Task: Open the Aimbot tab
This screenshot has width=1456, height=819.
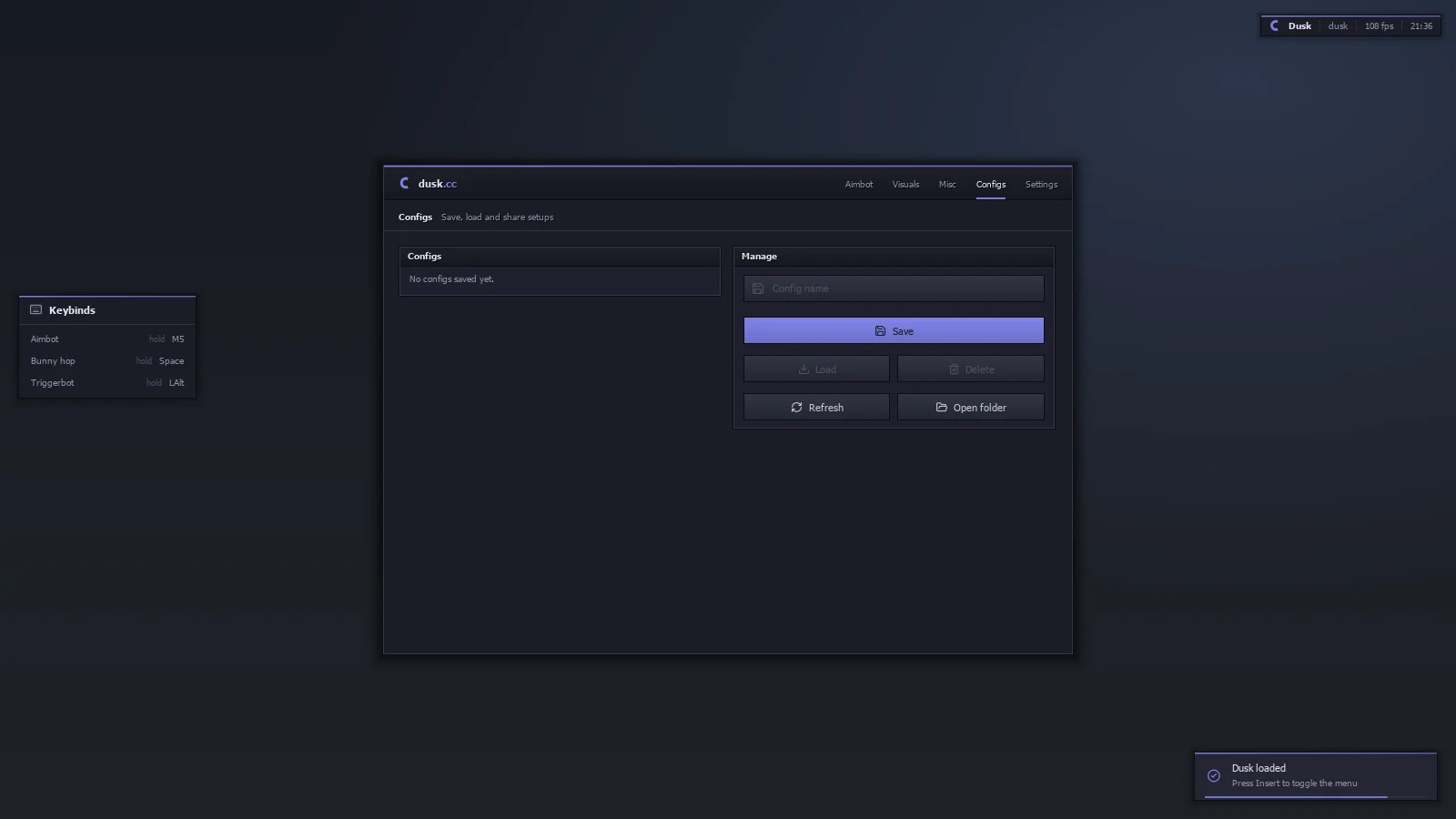Action: (x=858, y=184)
